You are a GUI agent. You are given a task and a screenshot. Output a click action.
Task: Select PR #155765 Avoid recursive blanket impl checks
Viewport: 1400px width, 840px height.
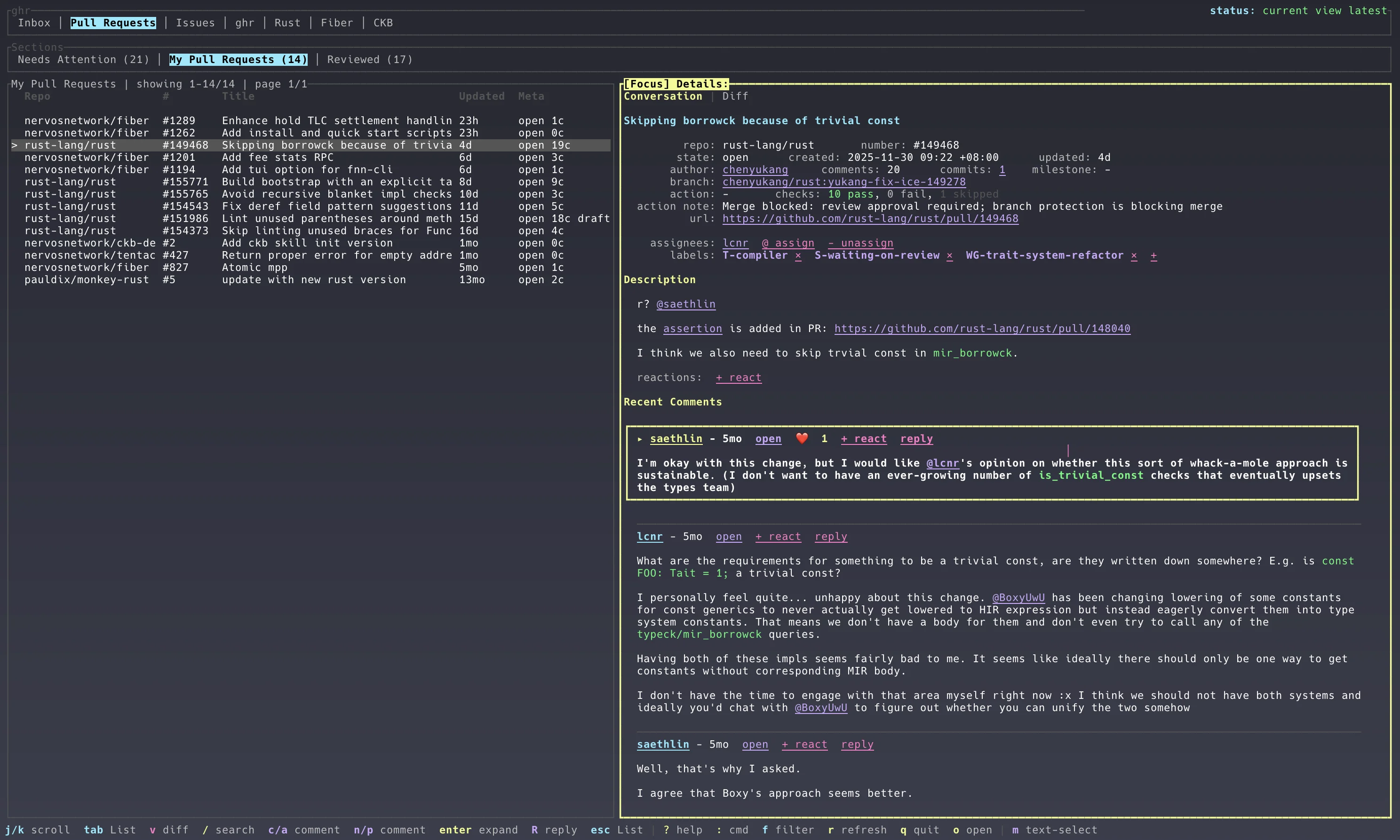click(311, 194)
